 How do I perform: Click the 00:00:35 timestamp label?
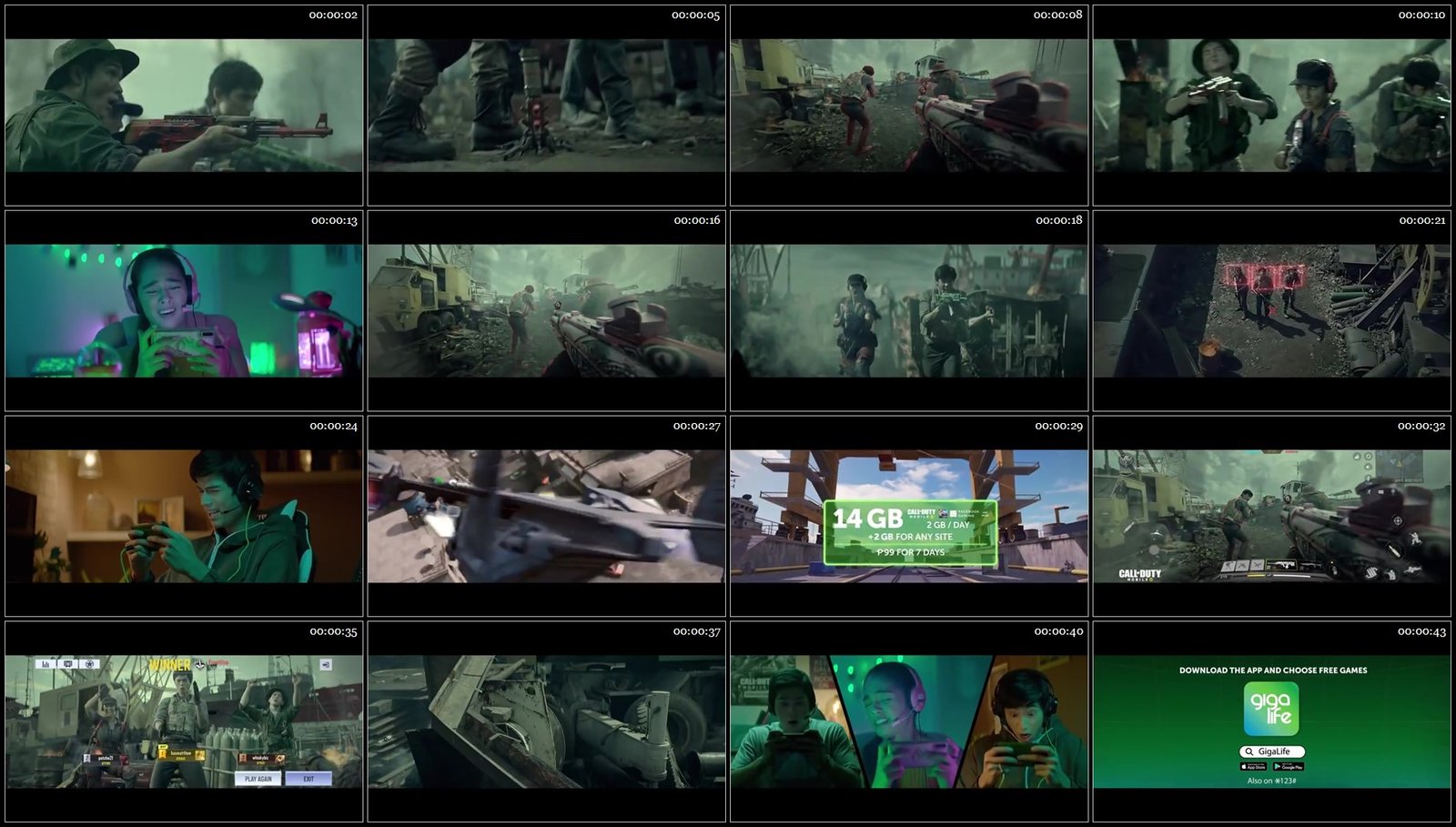tap(334, 632)
